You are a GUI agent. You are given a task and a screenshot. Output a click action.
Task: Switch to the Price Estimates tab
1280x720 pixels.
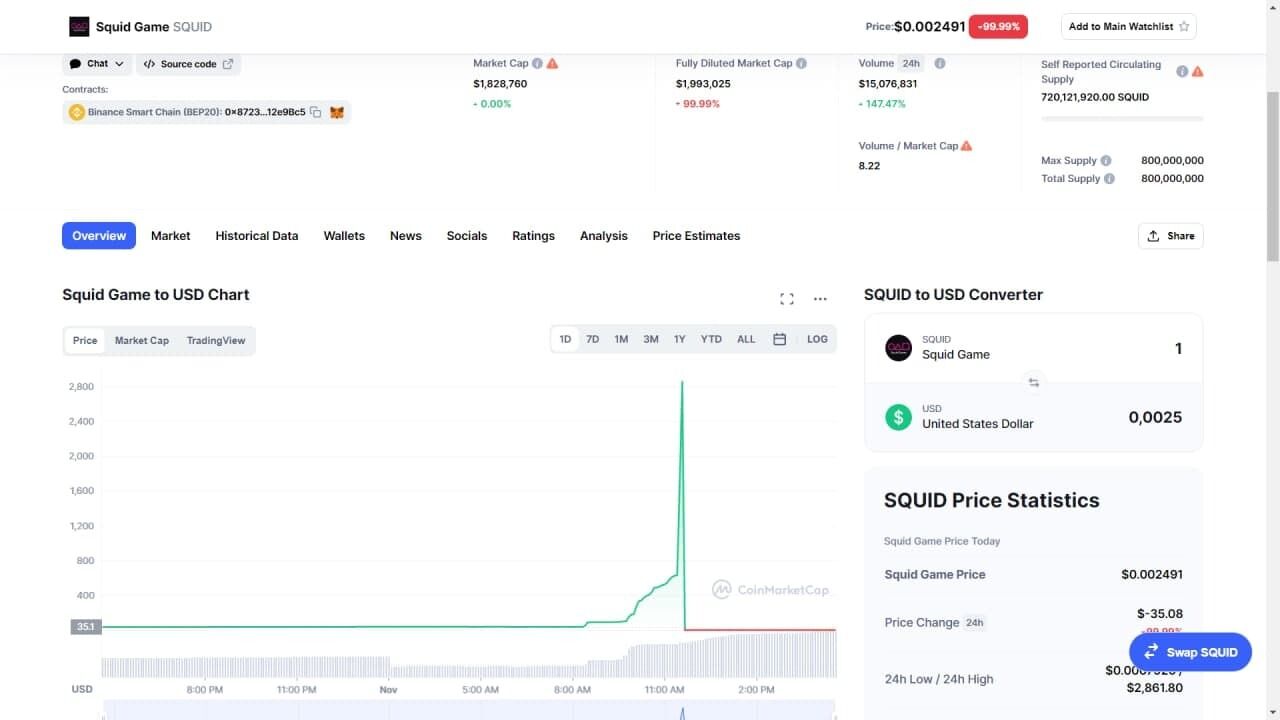click(x=697, y=236)
